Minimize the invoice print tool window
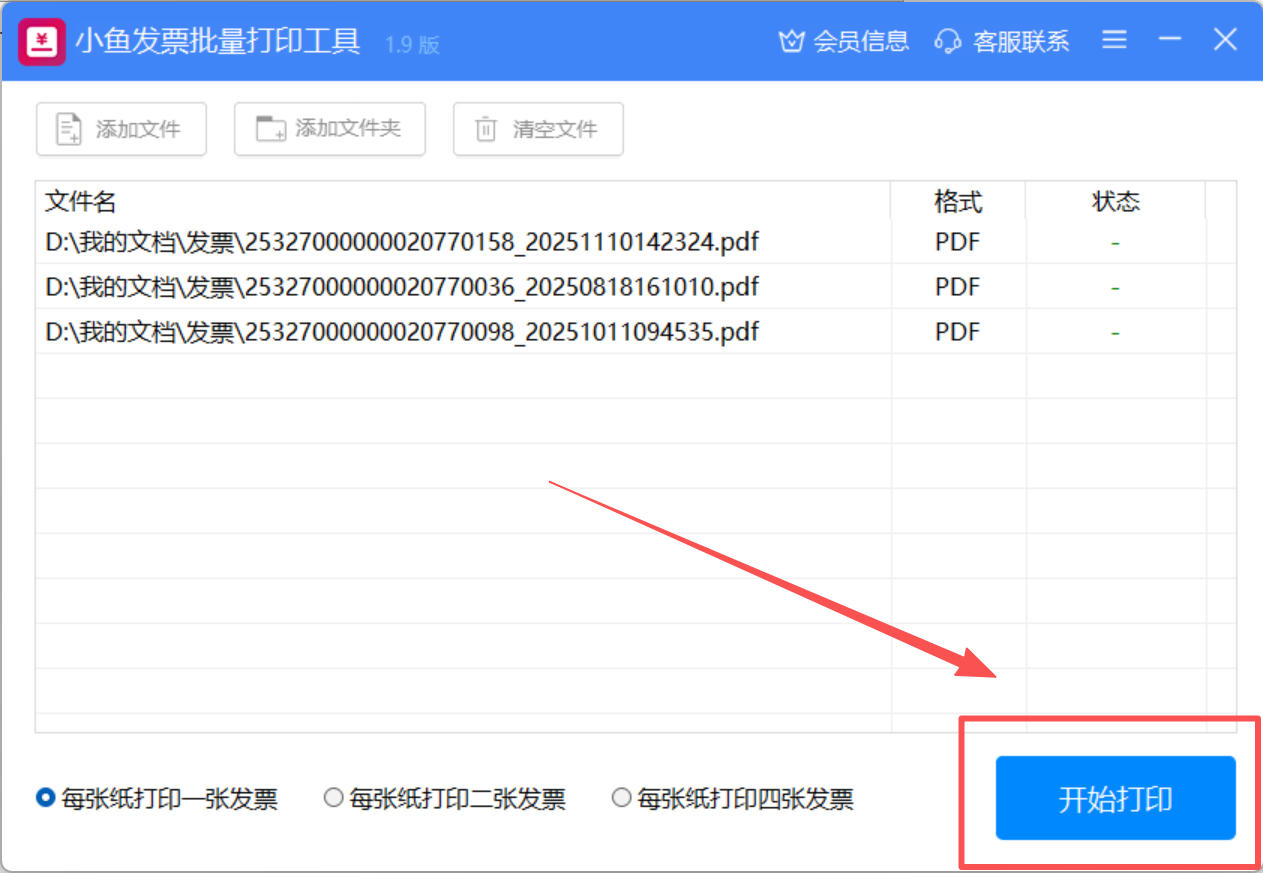 pyautogui.click(x=1170, y=40)
